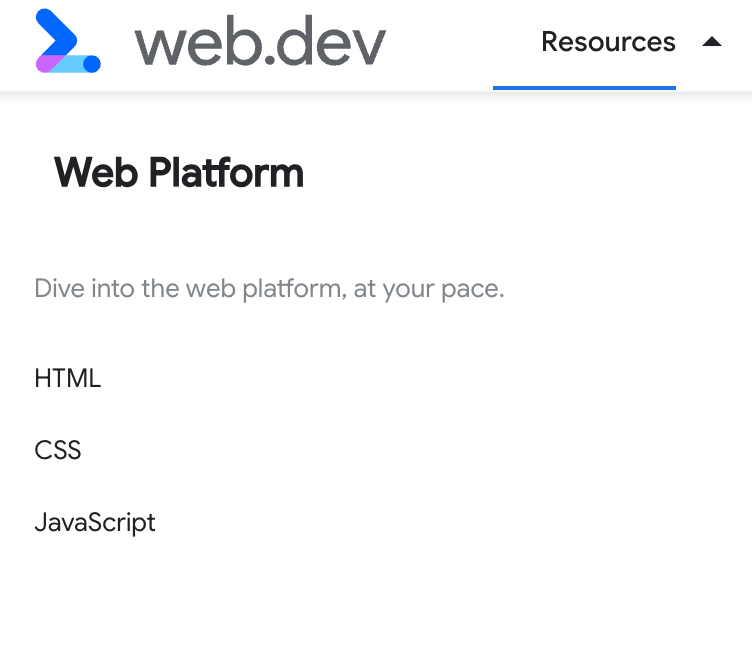Image resolution: width=752 pixels, height=654 pixels.
Task: Click the 'dev' part of site title
Action: pos(331,41)
